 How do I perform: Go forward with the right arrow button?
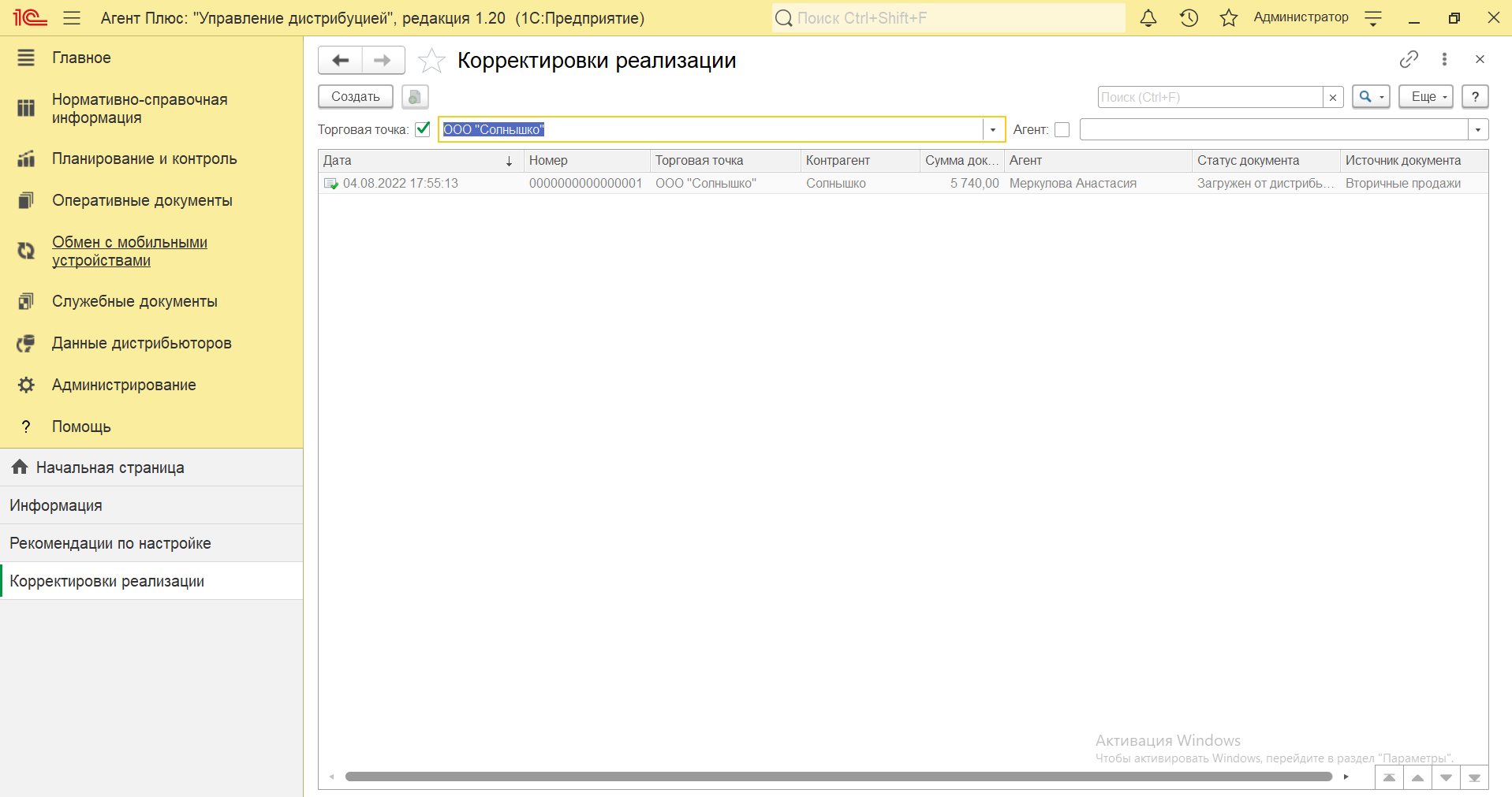(x=383, y=60)
